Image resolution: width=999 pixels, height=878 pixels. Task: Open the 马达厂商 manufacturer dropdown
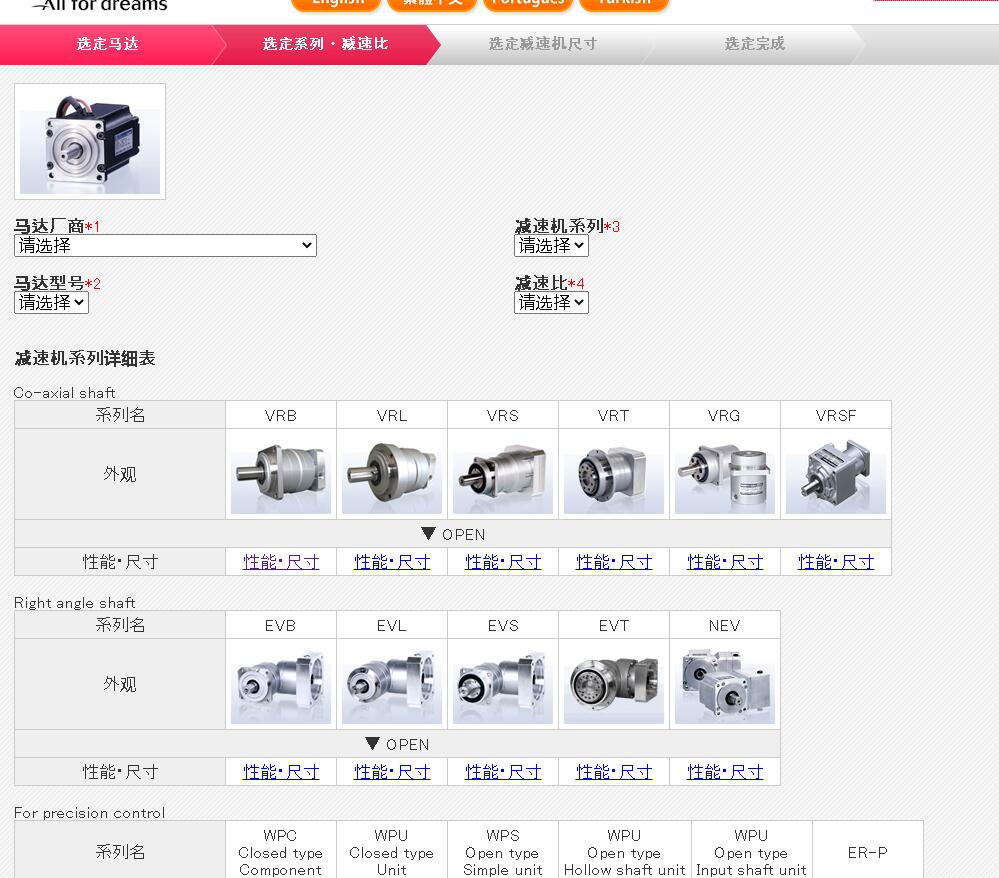(164, 245)
